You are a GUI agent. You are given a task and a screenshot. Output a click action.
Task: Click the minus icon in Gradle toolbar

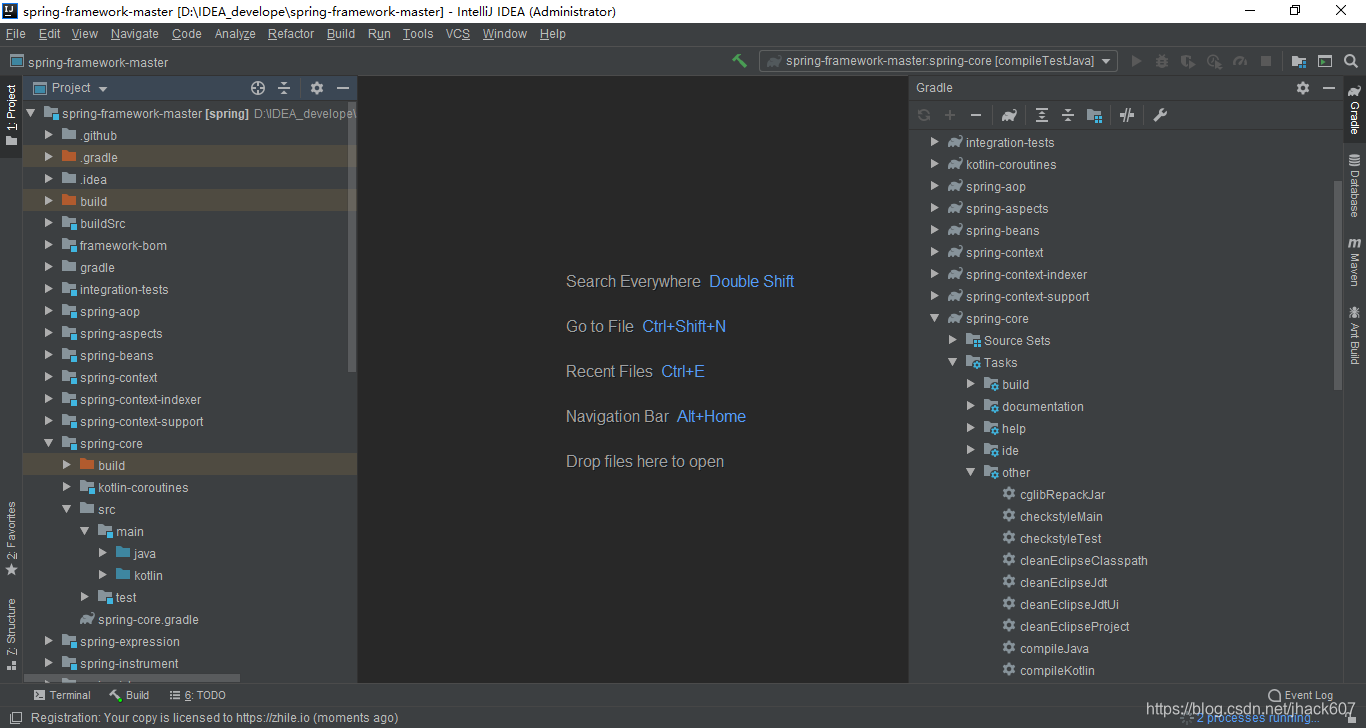tap(976, 115)
